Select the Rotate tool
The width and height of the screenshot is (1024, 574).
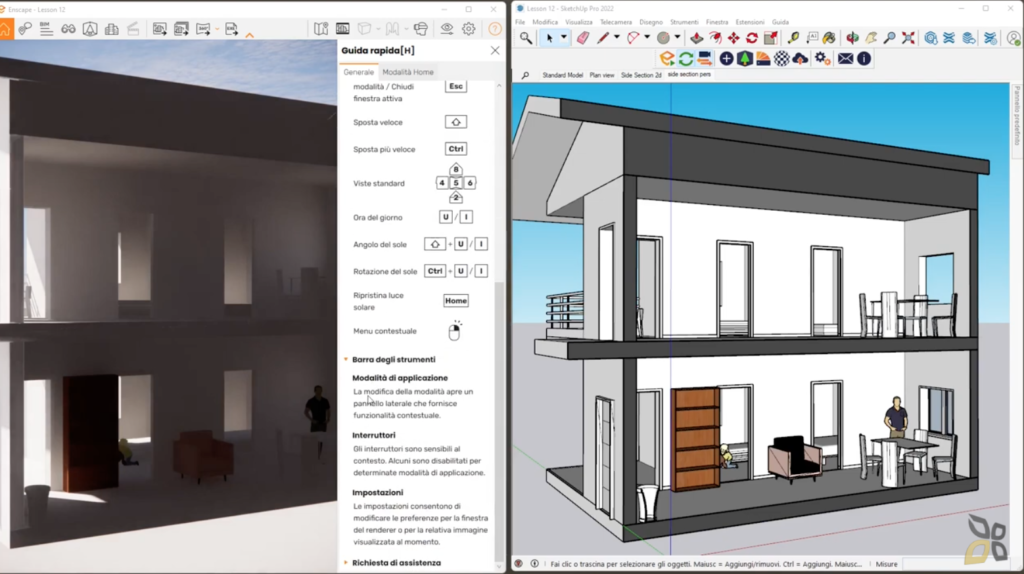pyautogui.click(x=752, y=38)
